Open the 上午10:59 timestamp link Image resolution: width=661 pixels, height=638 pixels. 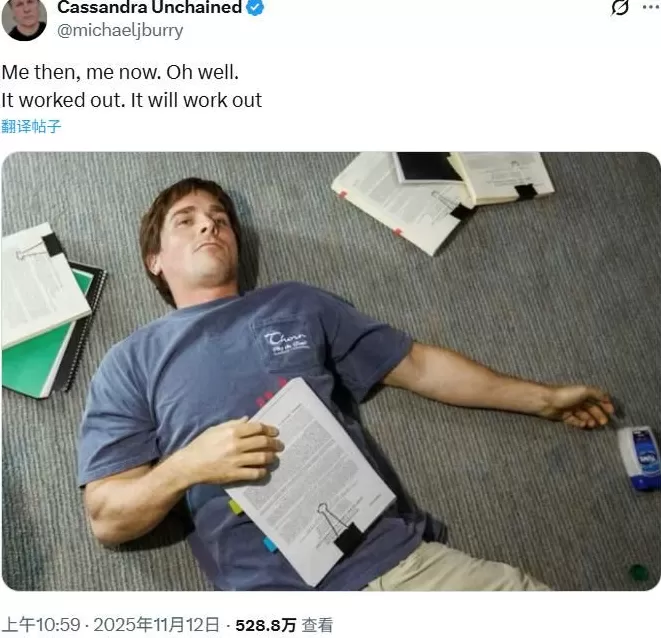41,625
